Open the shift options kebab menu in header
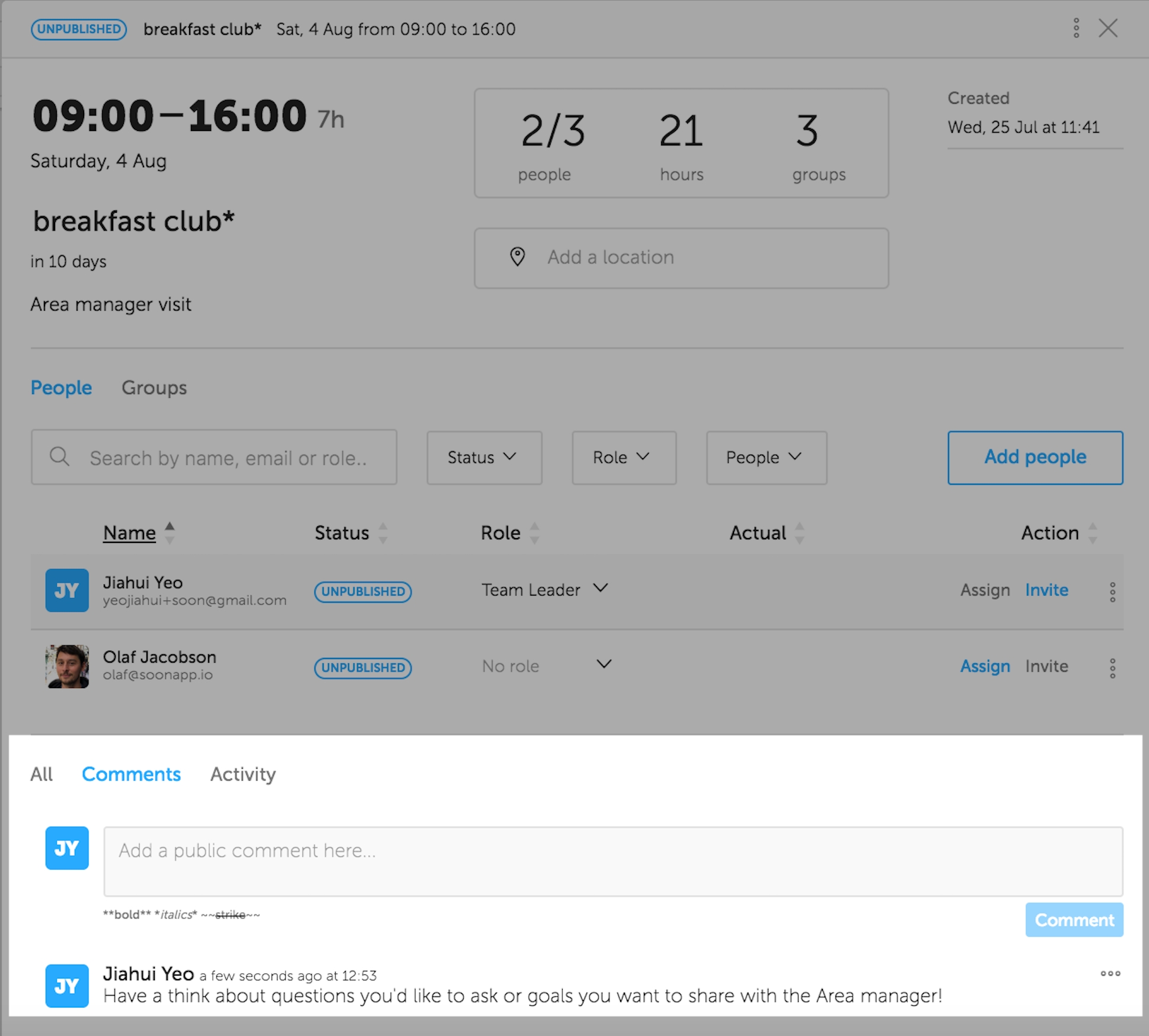 1076,28
